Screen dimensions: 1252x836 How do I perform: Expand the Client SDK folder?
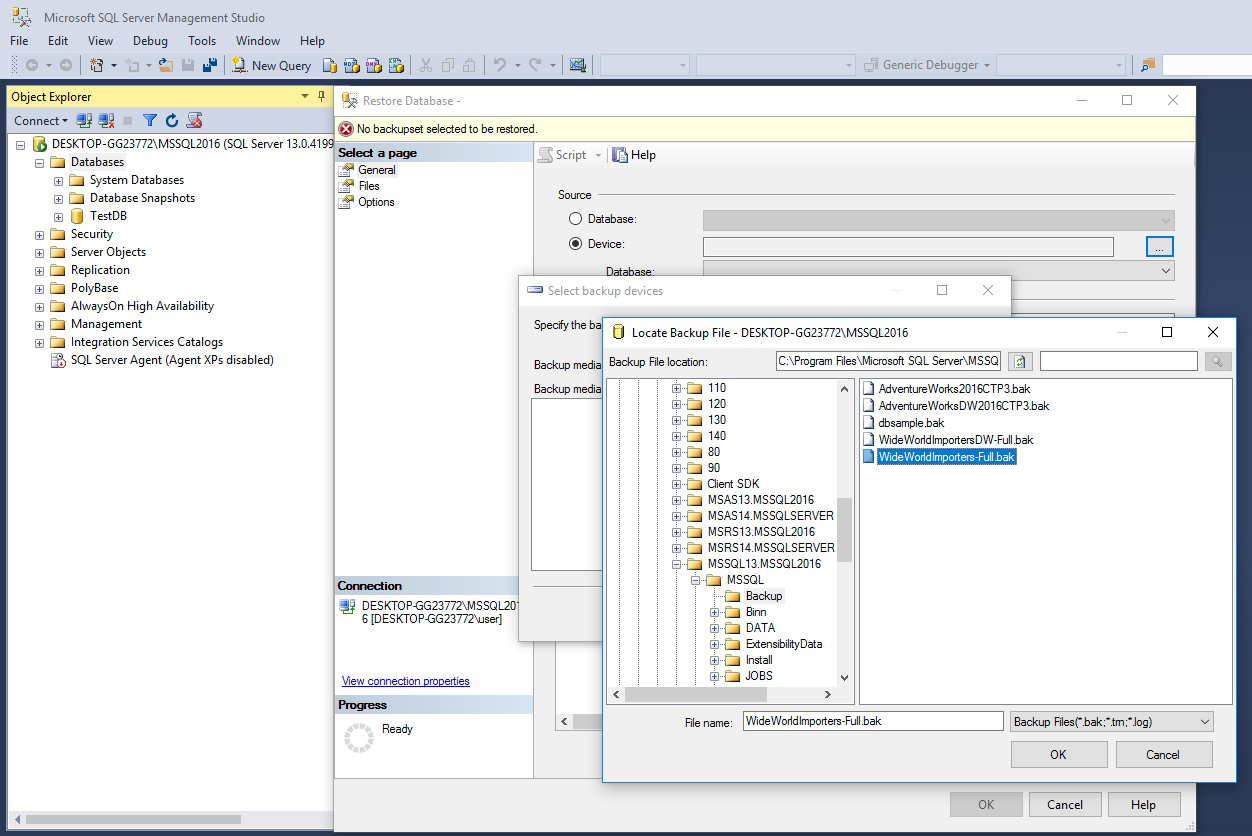click(x=677, y=484)
